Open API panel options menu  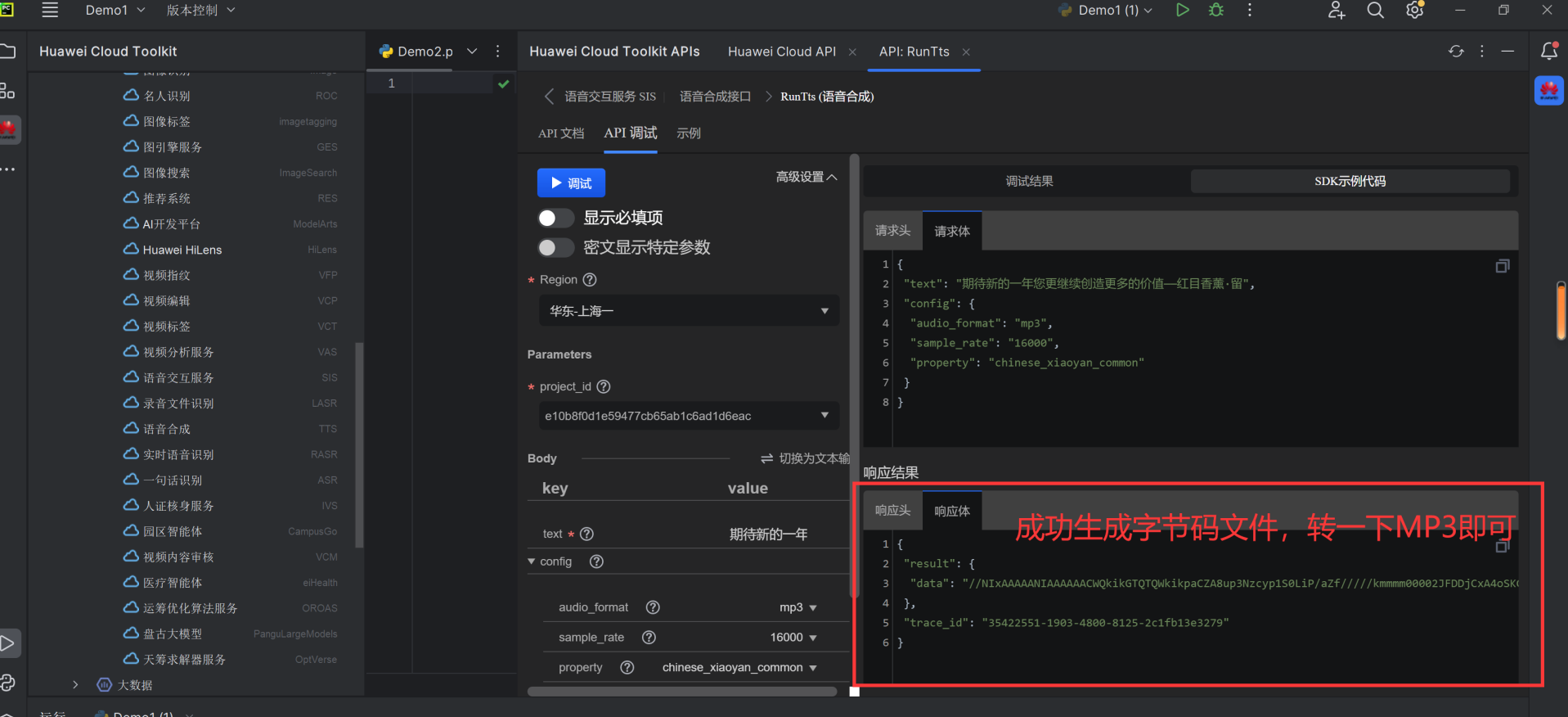pos(1482,51)
